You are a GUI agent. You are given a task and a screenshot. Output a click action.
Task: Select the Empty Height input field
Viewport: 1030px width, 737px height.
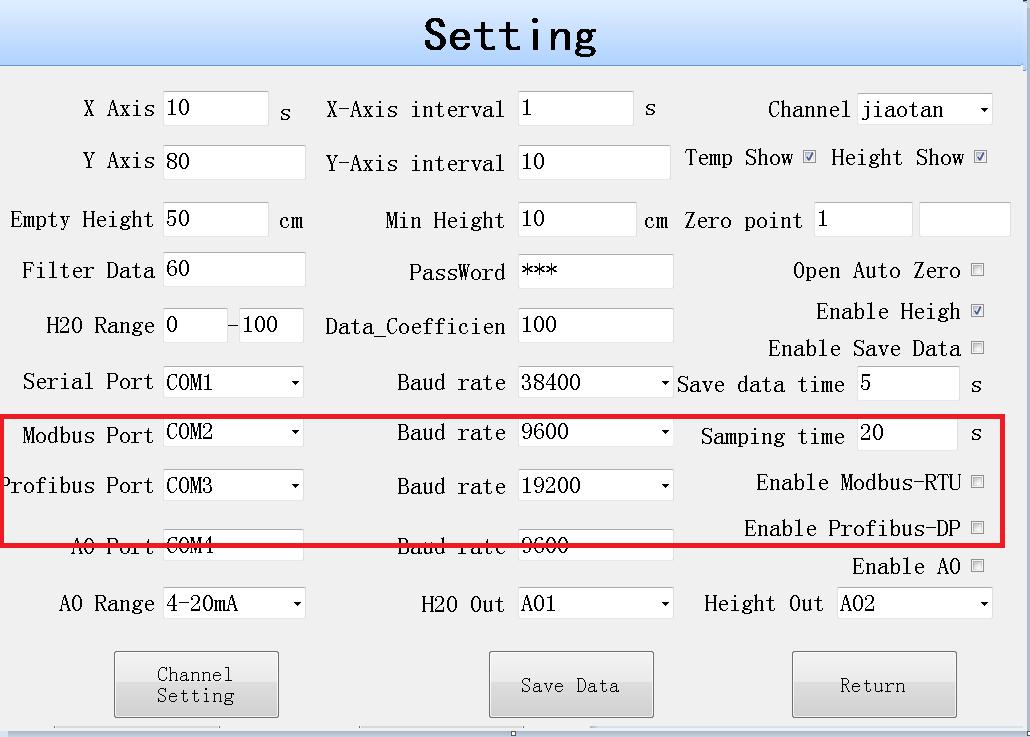tap(215, 219)
